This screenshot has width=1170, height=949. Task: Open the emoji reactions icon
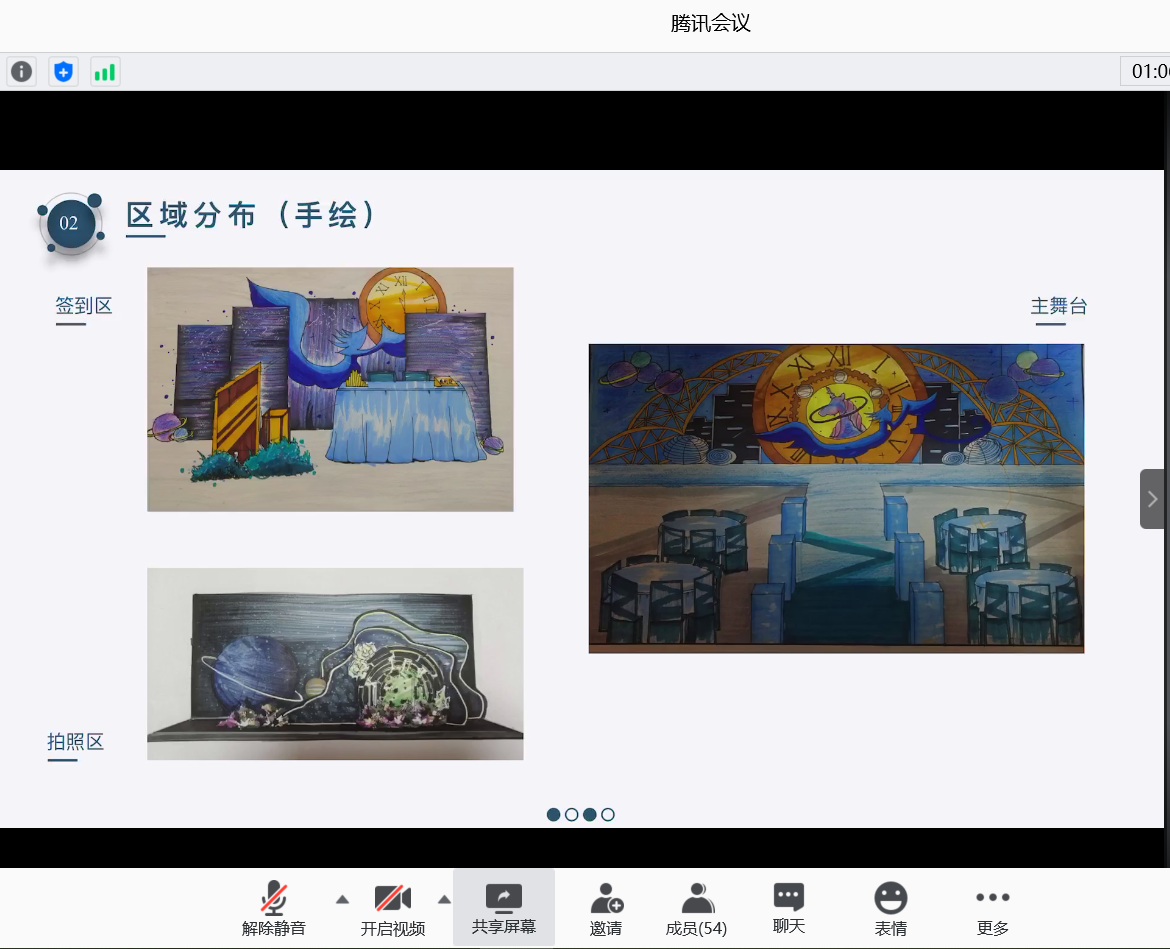pos(890,908)
